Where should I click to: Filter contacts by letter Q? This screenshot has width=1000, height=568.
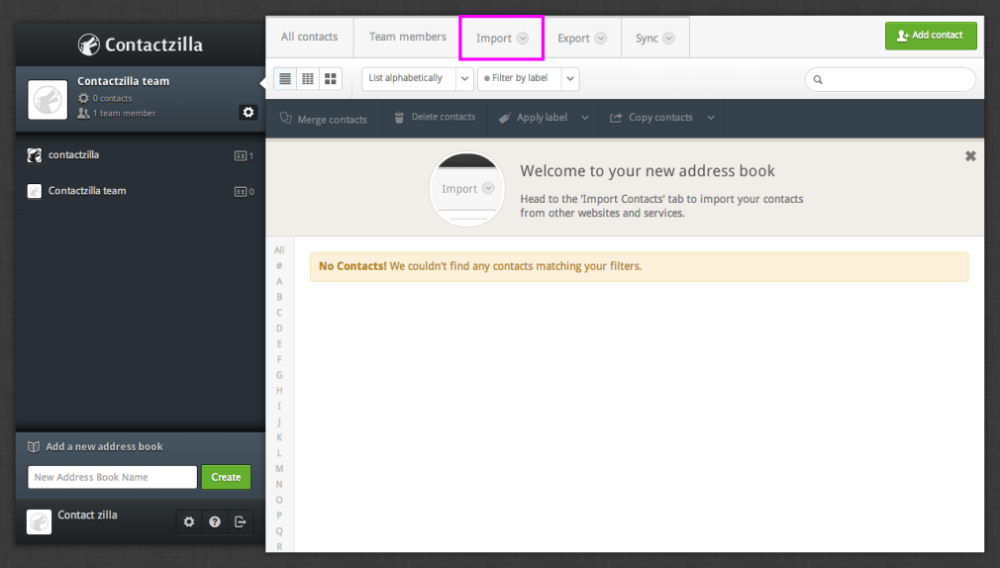279,531
